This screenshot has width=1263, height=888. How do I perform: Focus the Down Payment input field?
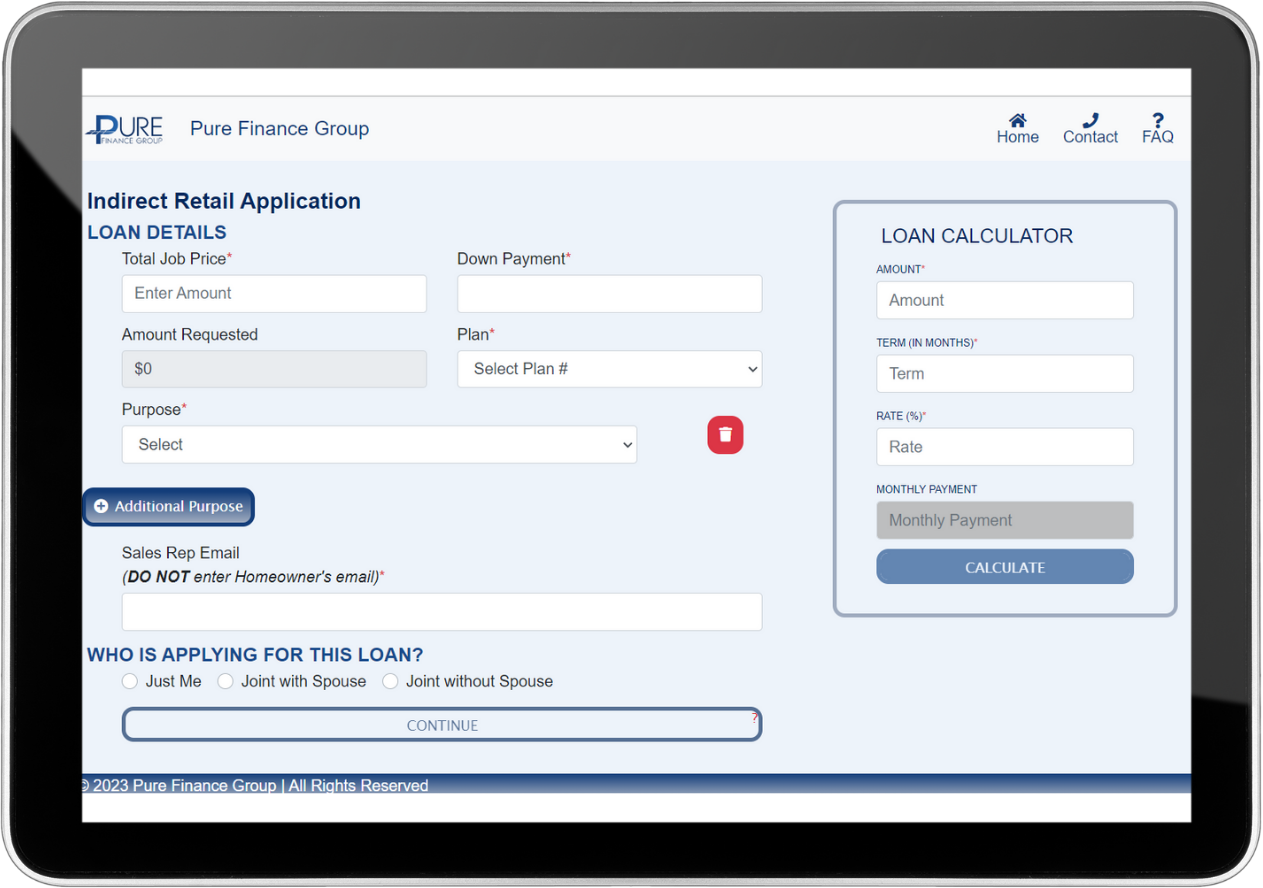(x=609, y=293)
